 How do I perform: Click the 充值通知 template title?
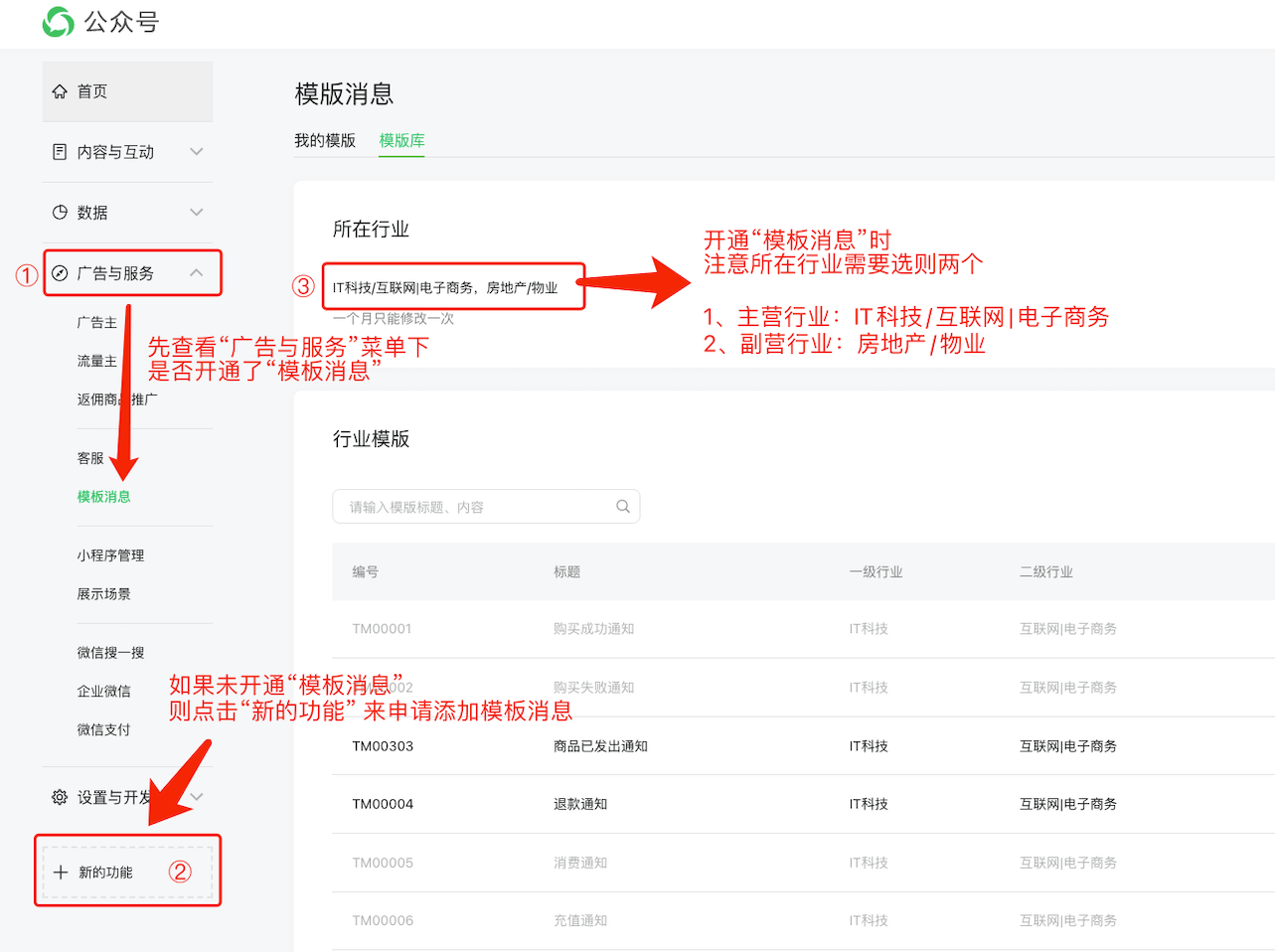pyautogui.click(x=580, y=921)
